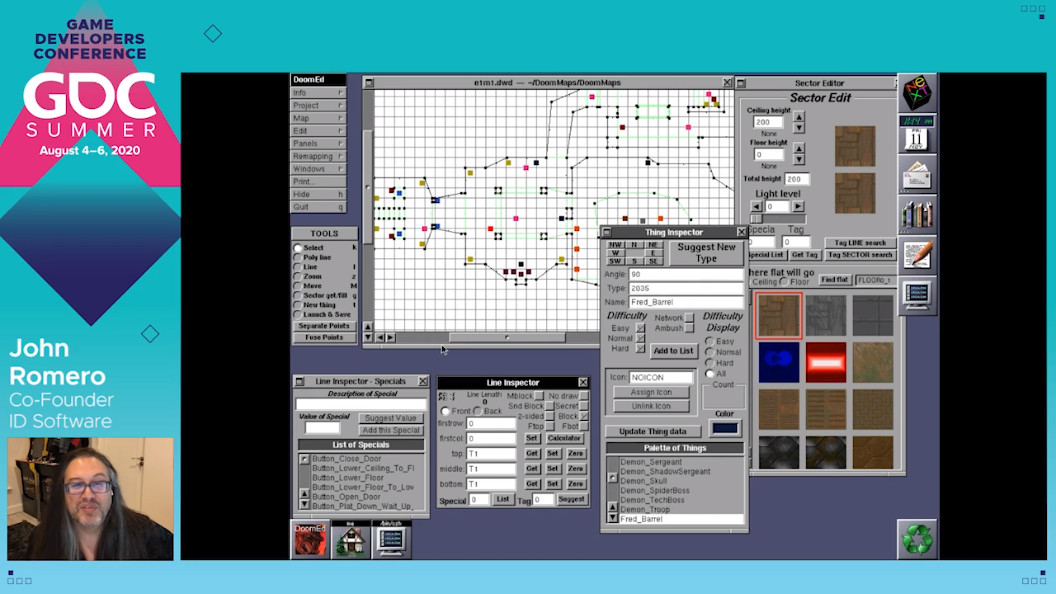
Task: Select the red glowing flat texture thumbnail
Action: coord(826,362)
